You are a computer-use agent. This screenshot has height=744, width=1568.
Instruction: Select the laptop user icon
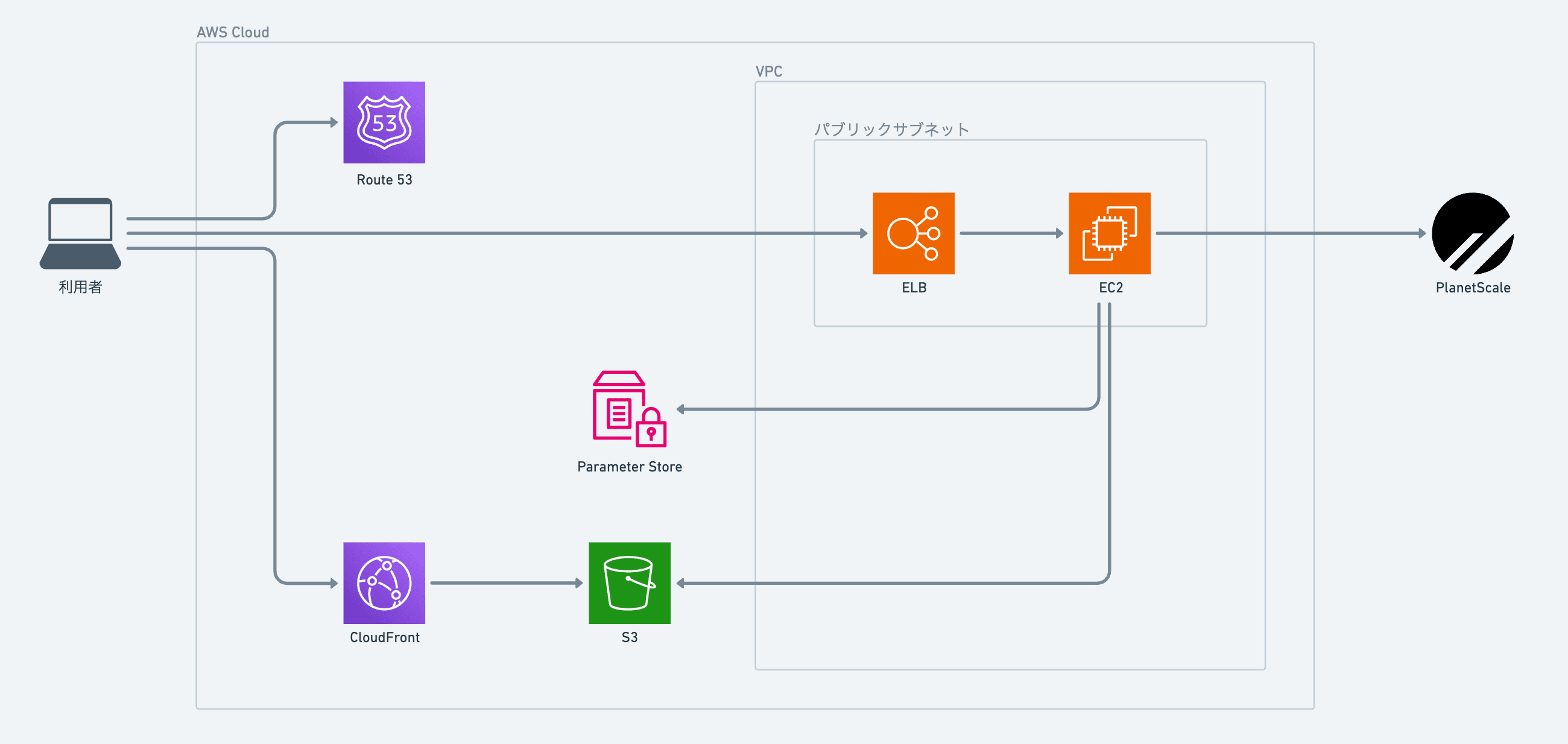(x=80, y=233)
